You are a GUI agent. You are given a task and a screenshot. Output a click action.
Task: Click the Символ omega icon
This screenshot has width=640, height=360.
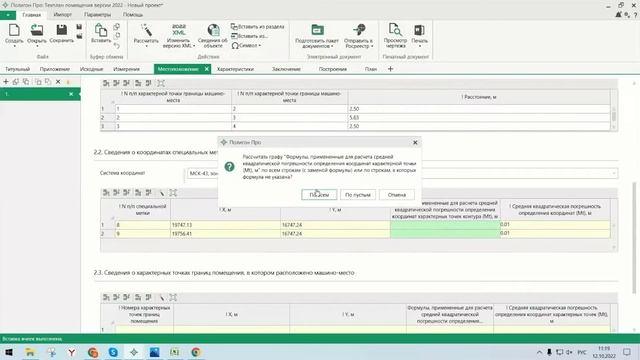235,46
